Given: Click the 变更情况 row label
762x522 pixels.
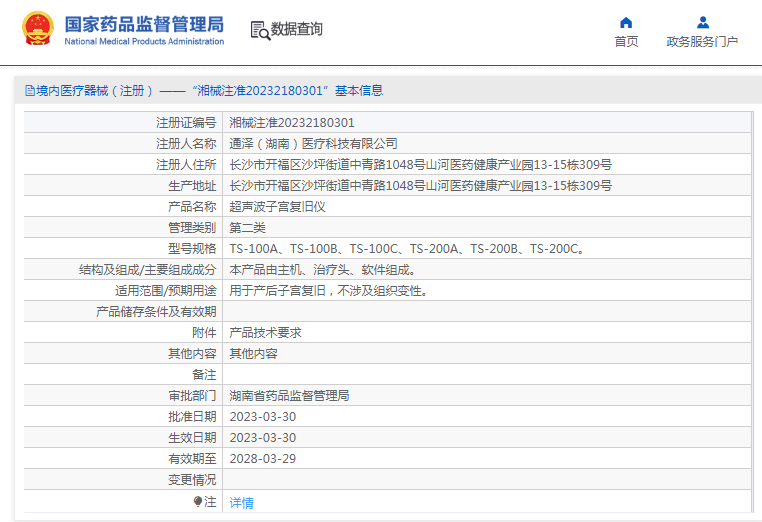Looking at the screenshot, I should click(192, 480).
